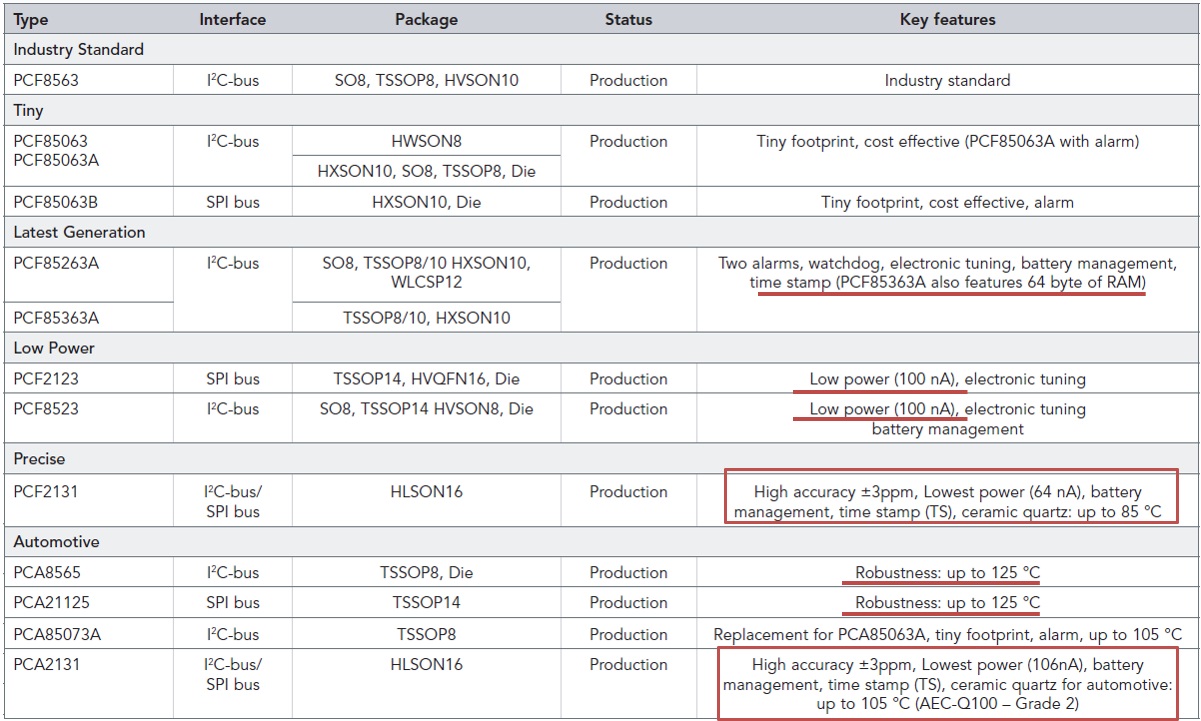Select the Key features column header

pos(947,19)
